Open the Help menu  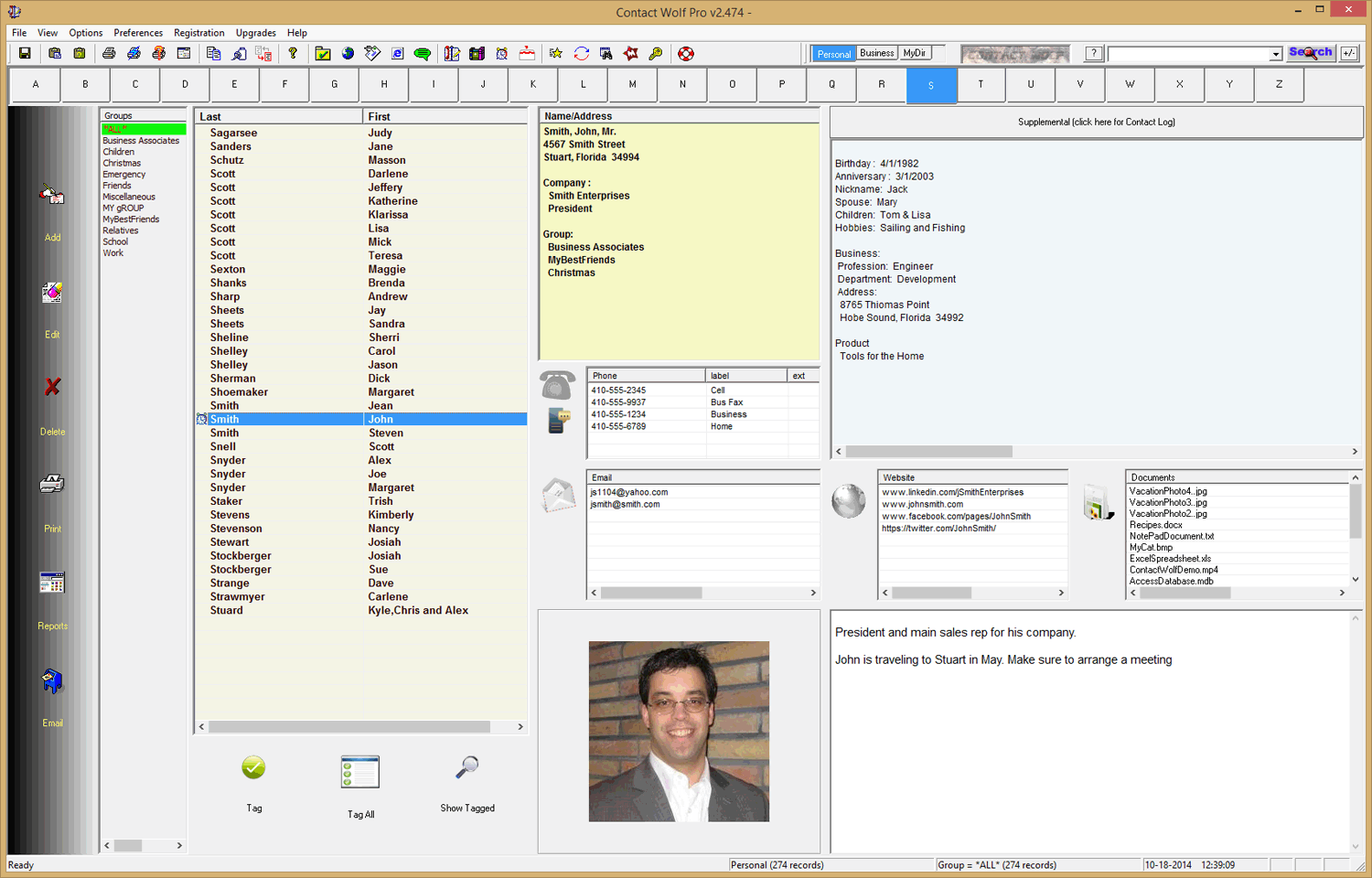[297, 33]
